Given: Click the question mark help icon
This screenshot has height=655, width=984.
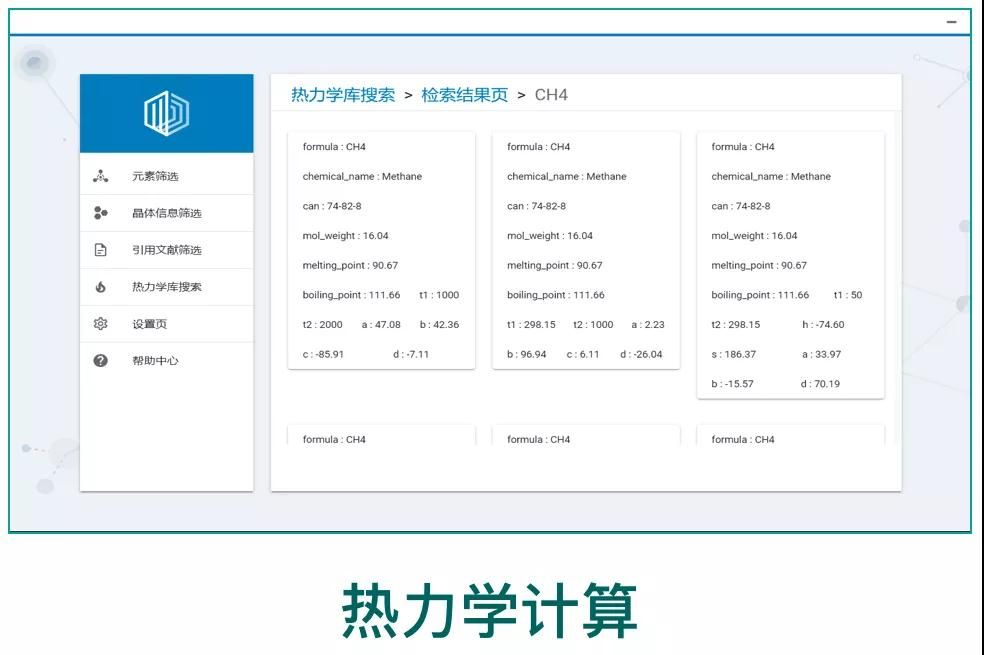Looking at the screenshot, I should coord(100,361).
